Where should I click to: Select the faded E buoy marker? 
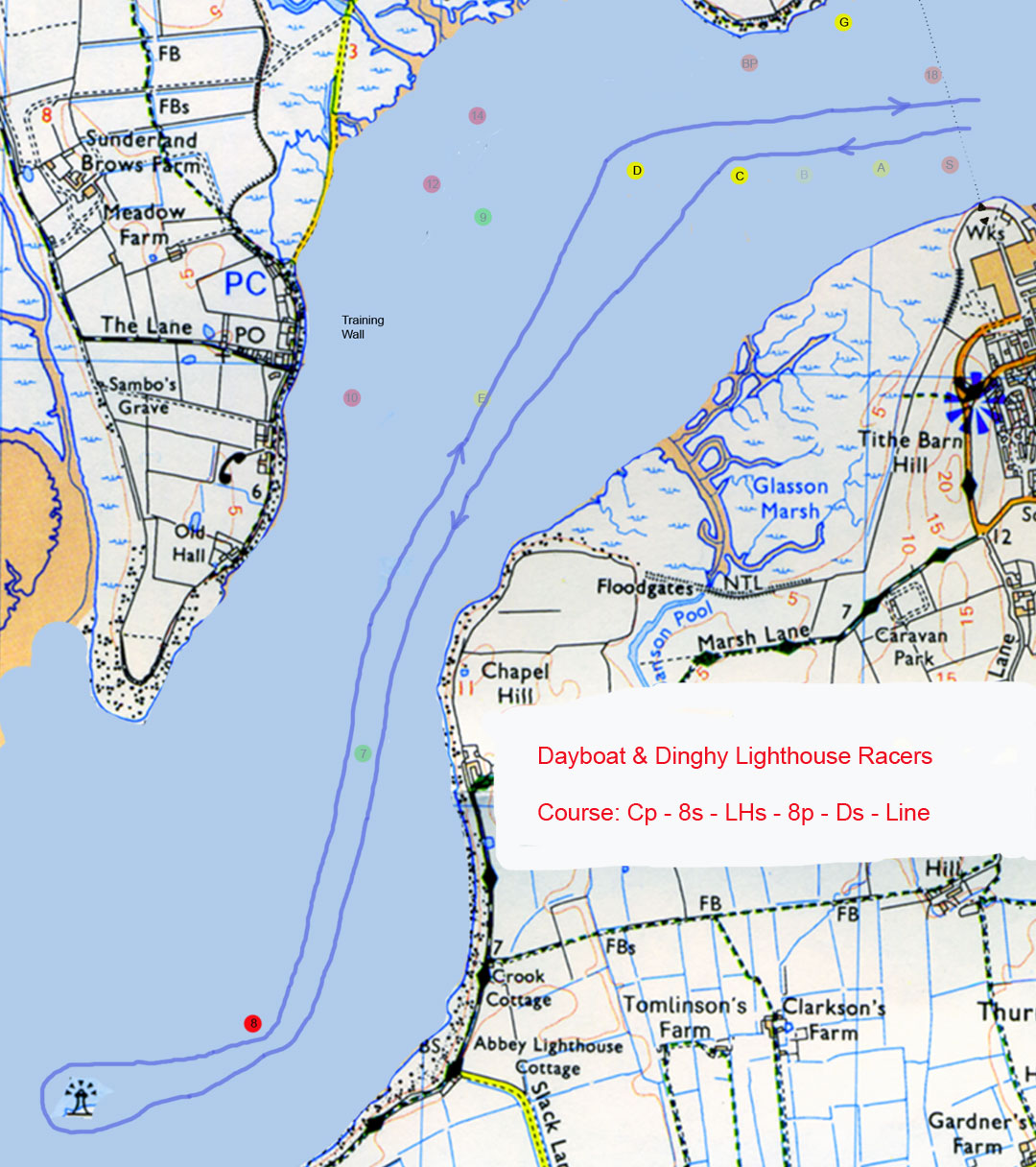coord(481,398)
